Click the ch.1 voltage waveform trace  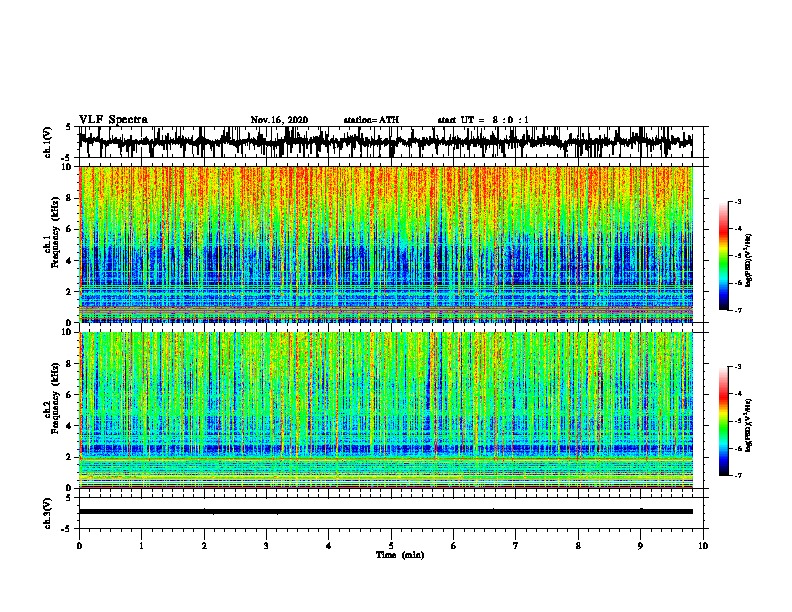click(386, 142)
